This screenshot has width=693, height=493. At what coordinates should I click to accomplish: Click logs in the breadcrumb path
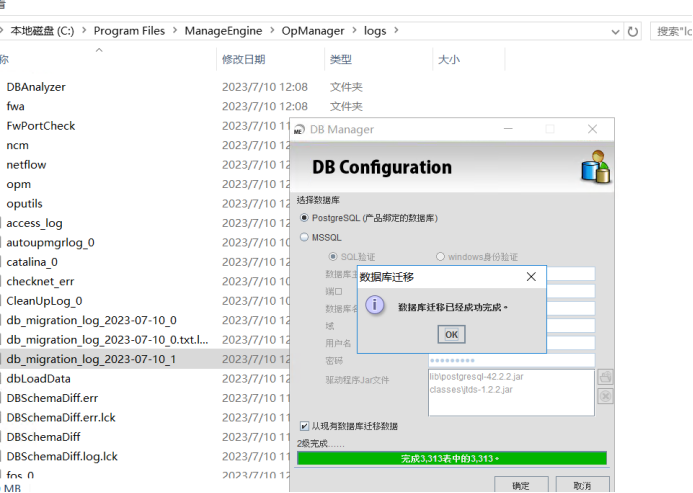click(375, 31)
